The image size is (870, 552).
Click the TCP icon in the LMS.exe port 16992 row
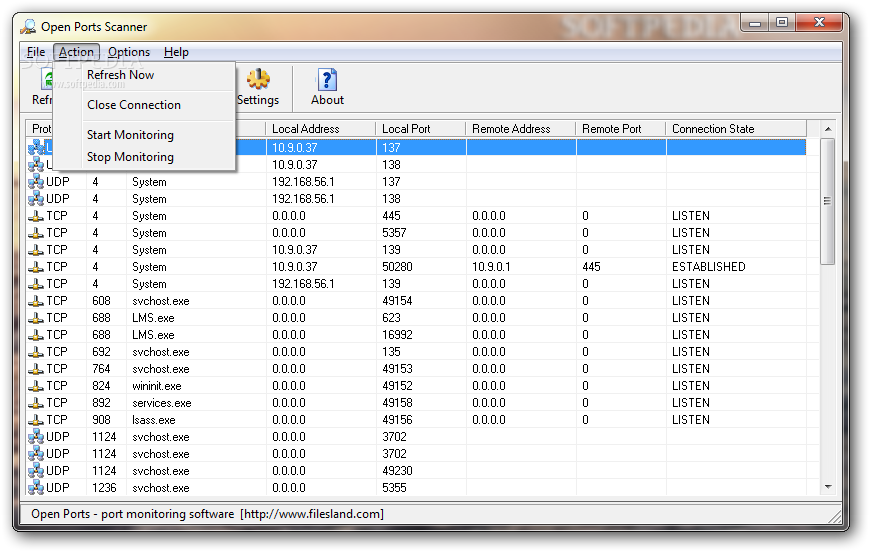(x=36, y=335)
